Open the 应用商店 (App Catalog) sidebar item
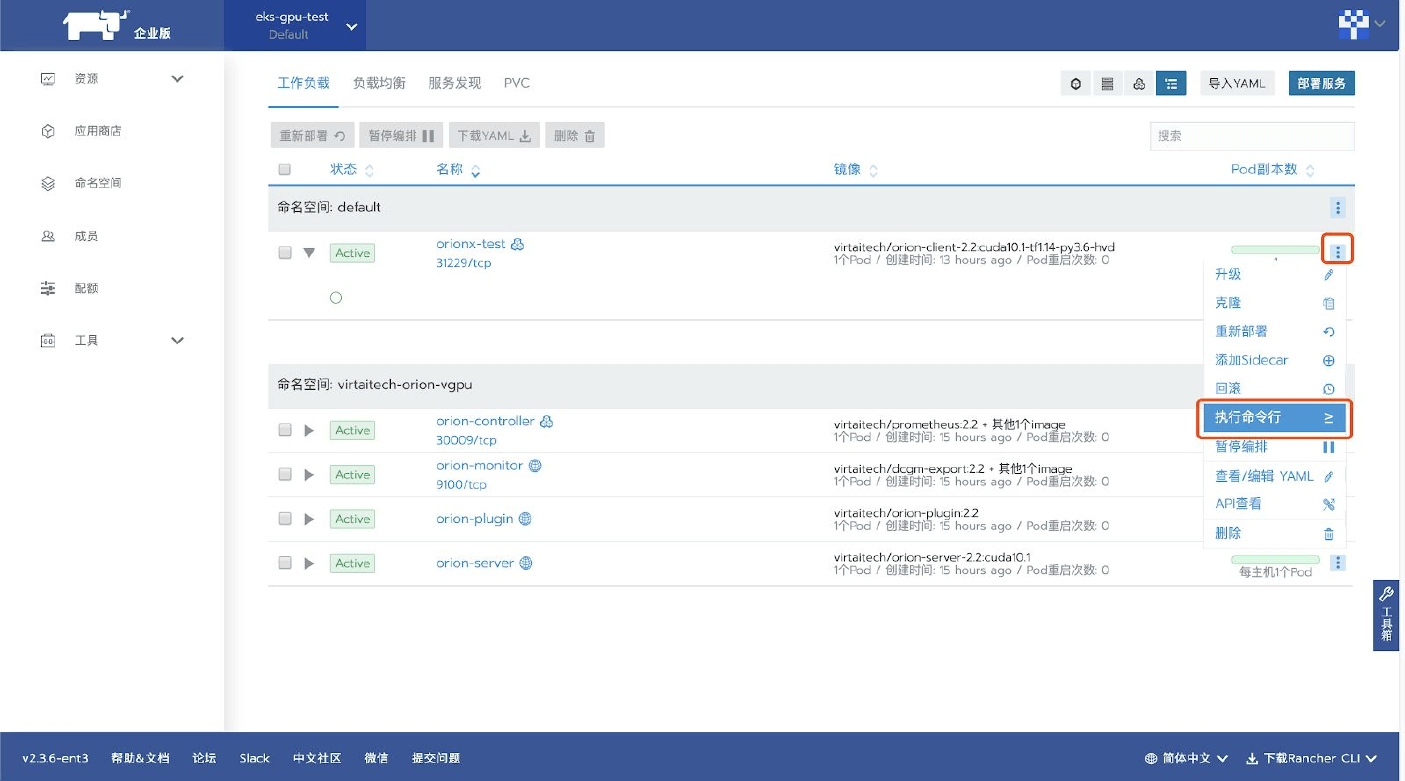This screenshot has width=1405, height=781. point(100,129)
